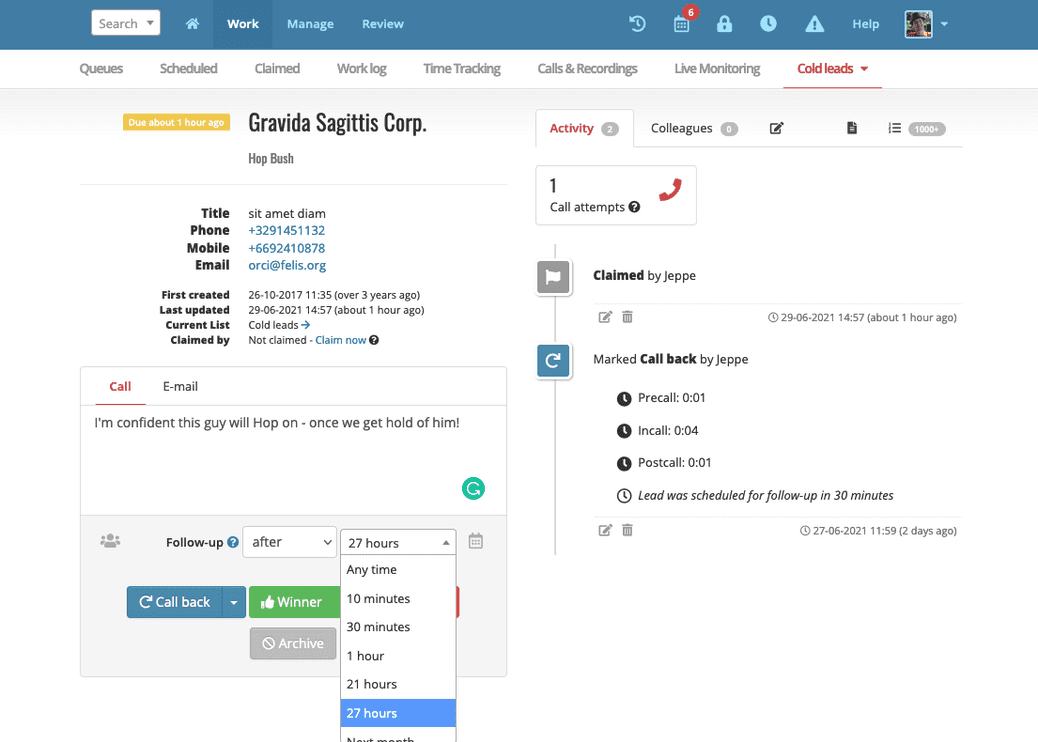Click the Call back refresh timeline icon
Screen dimensions: 1038x742
(x=553, y=361)
